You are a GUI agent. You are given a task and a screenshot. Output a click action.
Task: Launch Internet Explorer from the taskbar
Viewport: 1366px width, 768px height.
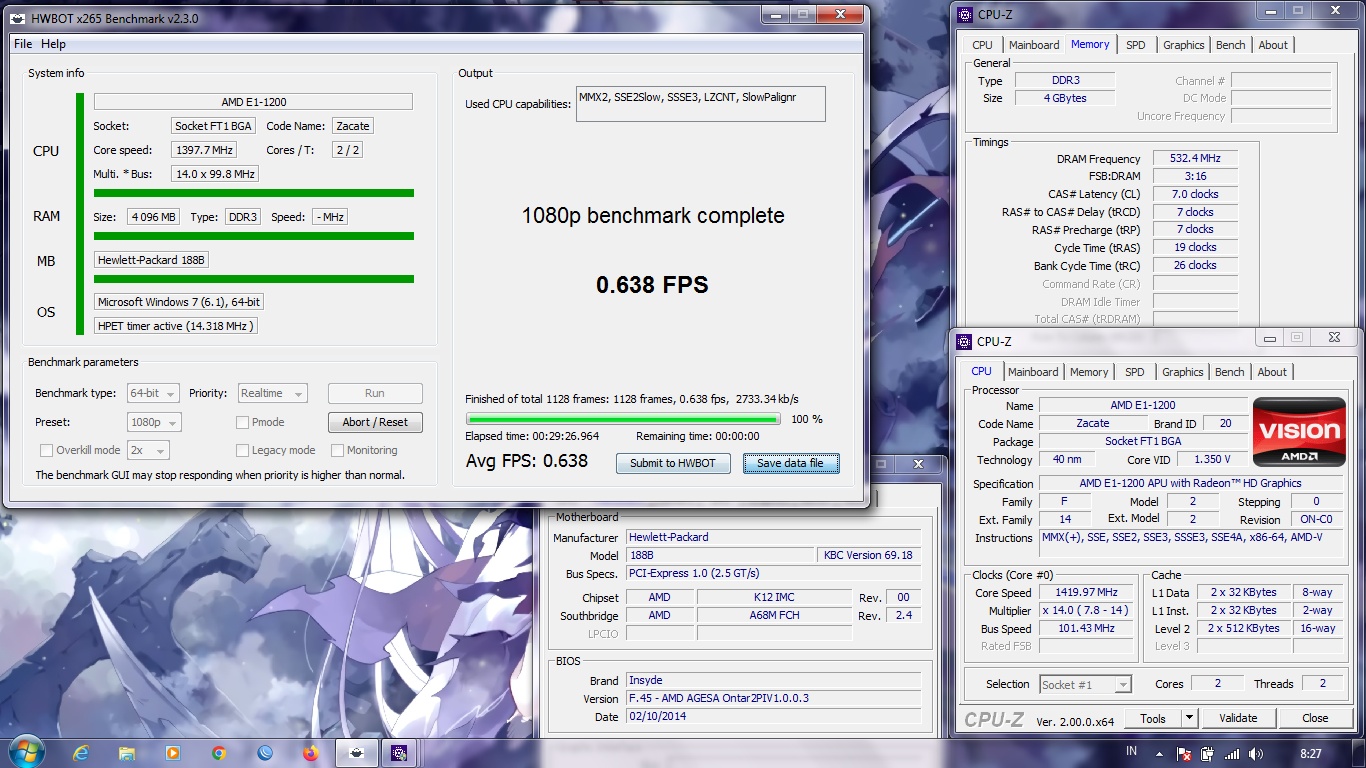click(80, 753)
